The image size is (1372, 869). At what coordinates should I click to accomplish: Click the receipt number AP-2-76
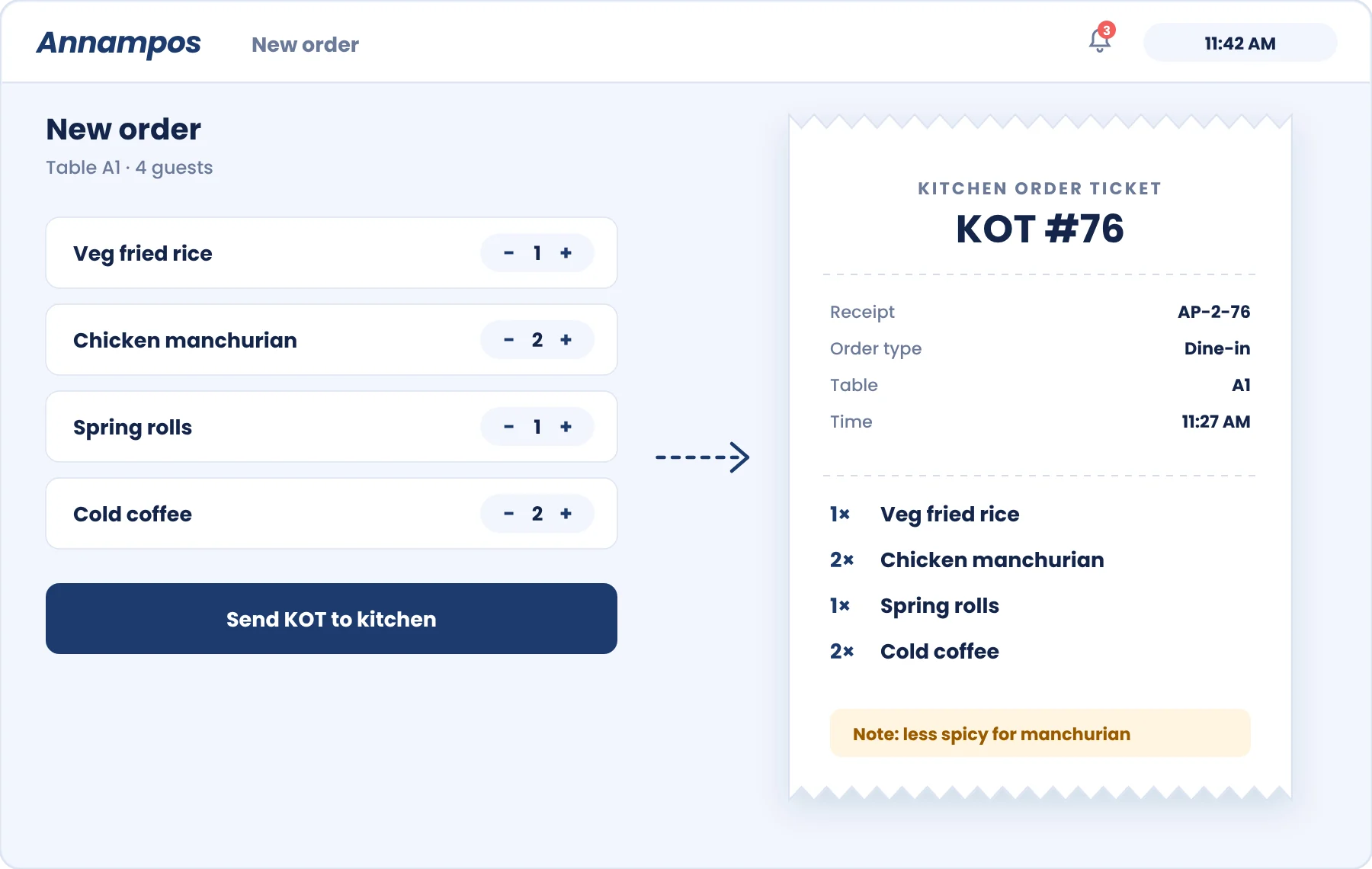1213,312
